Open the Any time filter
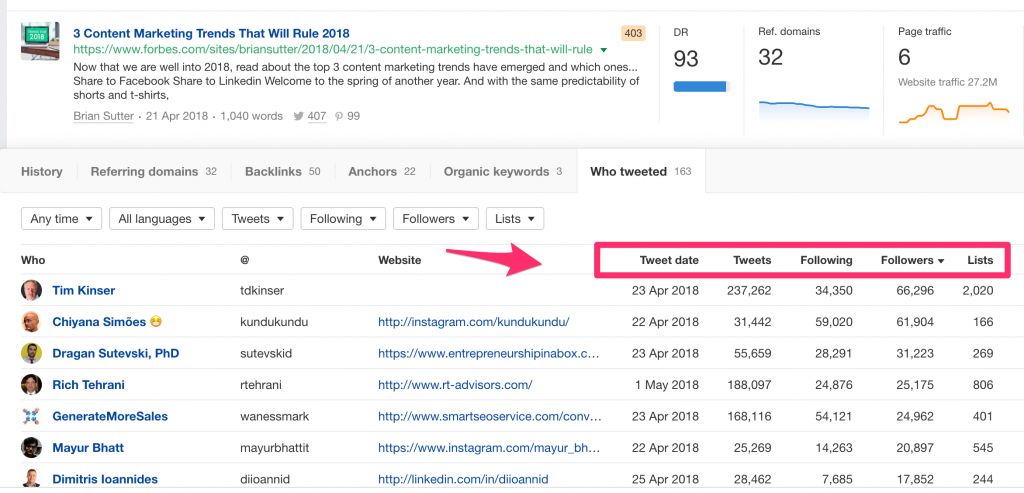Viewport: 1024px width, 493px height. 61,219
